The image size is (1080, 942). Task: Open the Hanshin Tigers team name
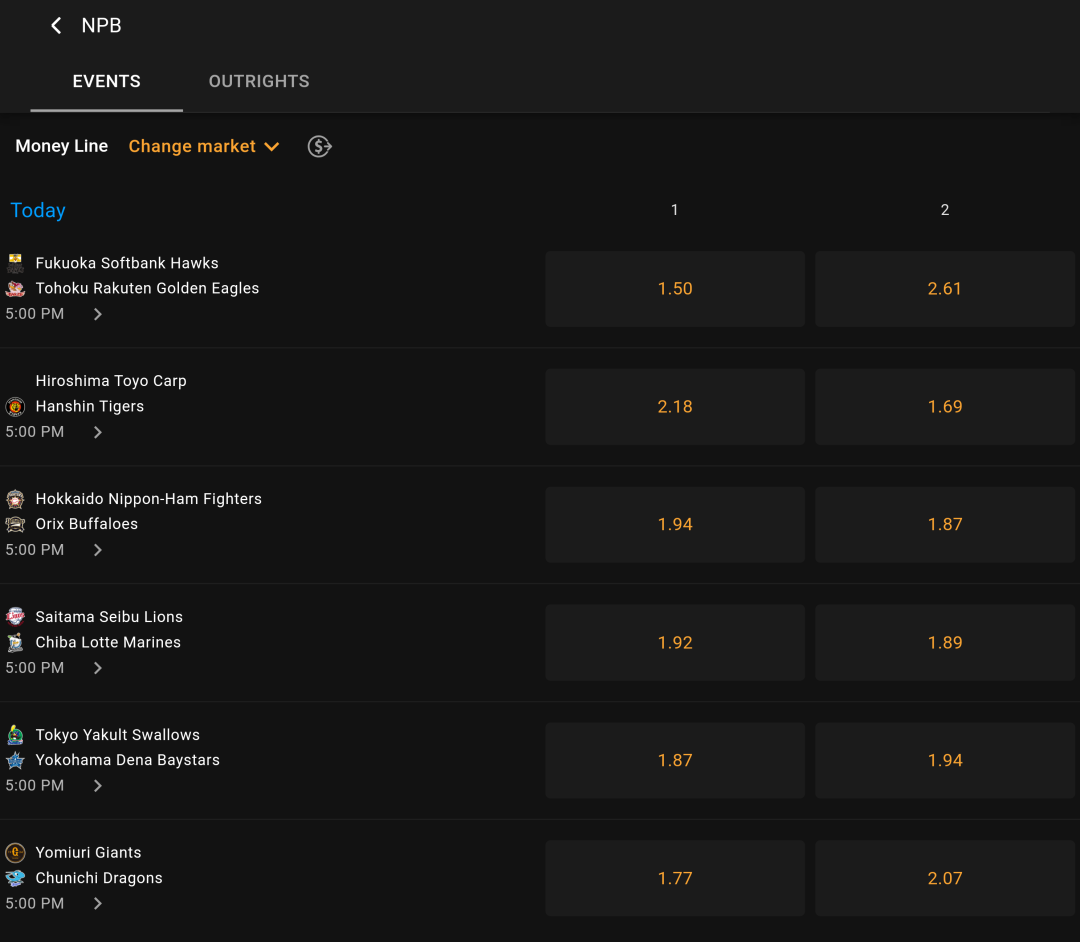90,406
